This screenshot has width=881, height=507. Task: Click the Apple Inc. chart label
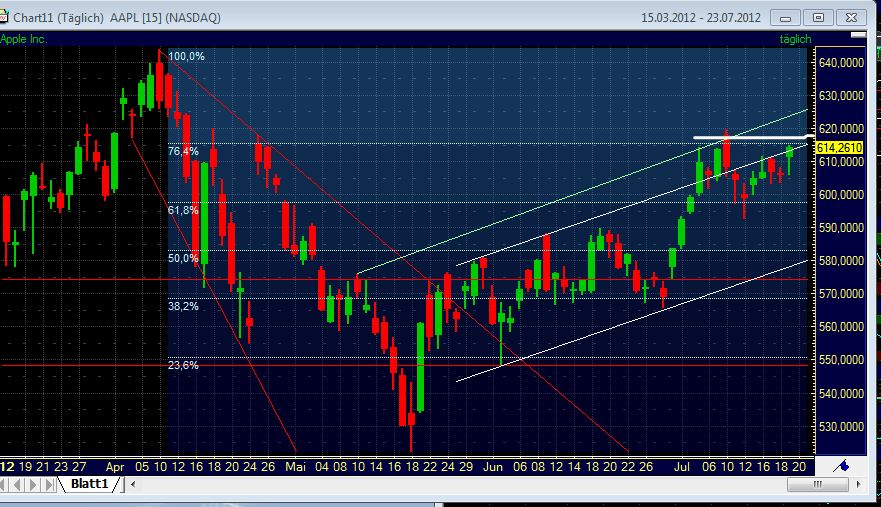(24, 39)
